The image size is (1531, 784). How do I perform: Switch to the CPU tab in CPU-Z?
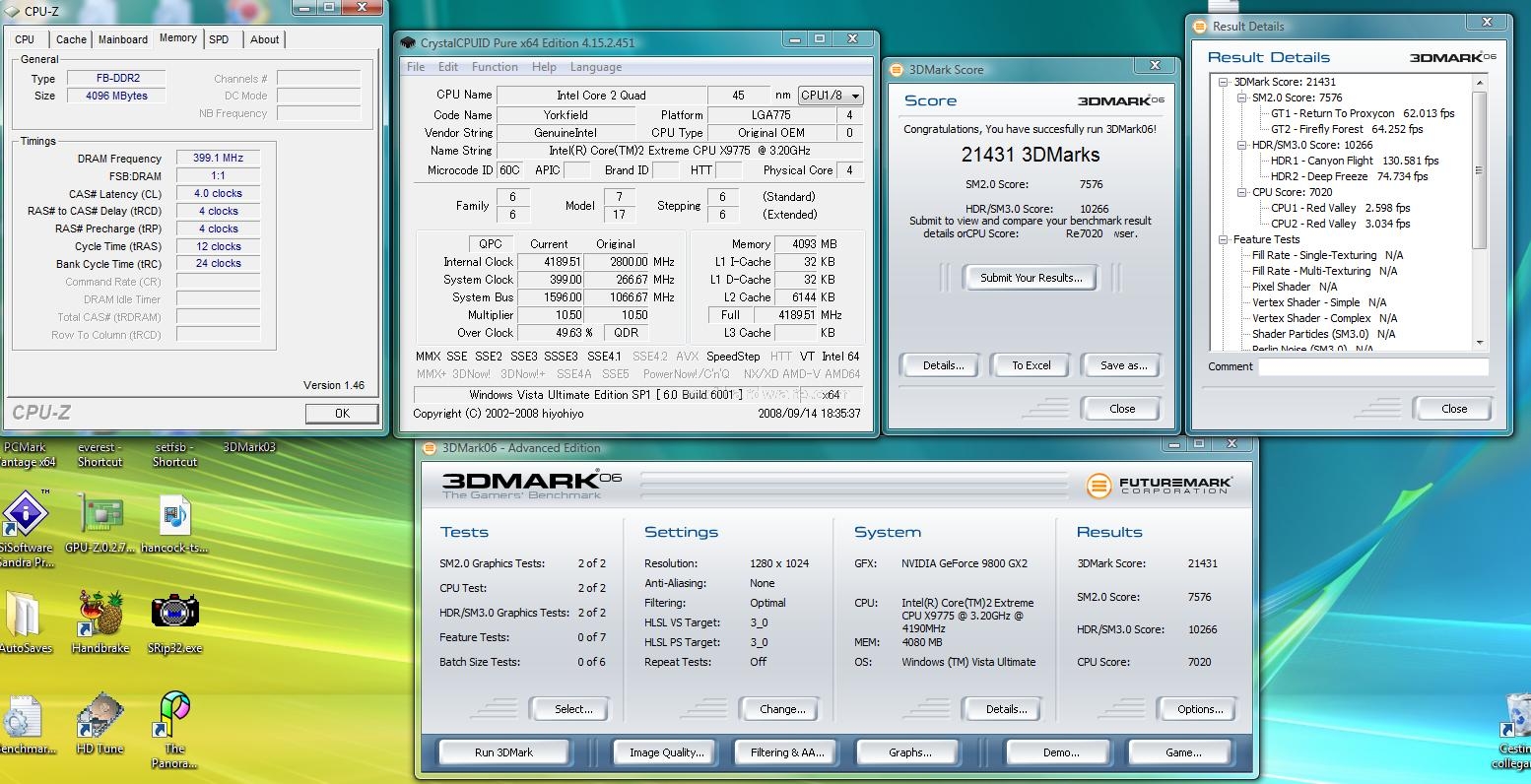click(x=25, y=39)
